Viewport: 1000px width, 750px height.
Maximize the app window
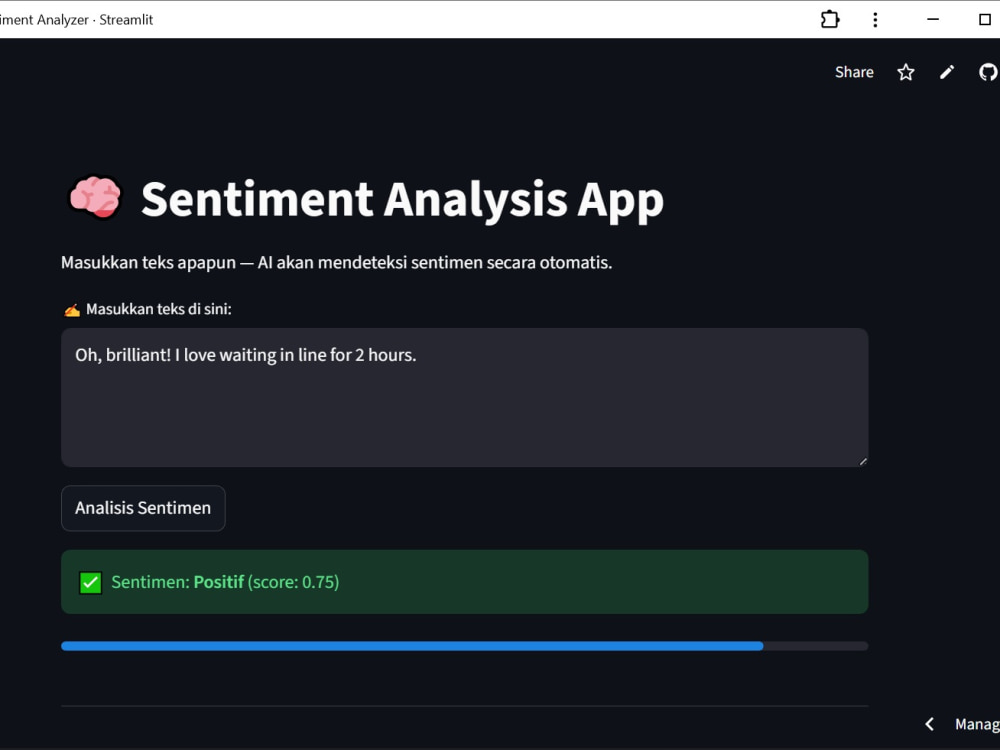click(x=985, y=20)
